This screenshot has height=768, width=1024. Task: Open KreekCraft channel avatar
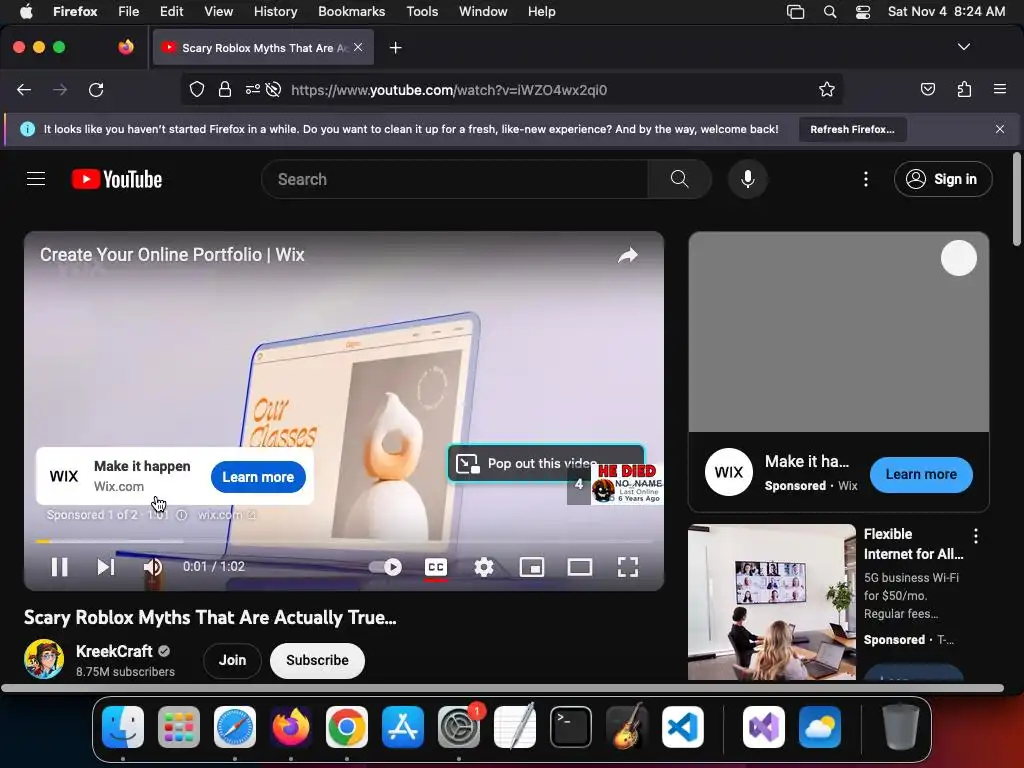[44, 659]
